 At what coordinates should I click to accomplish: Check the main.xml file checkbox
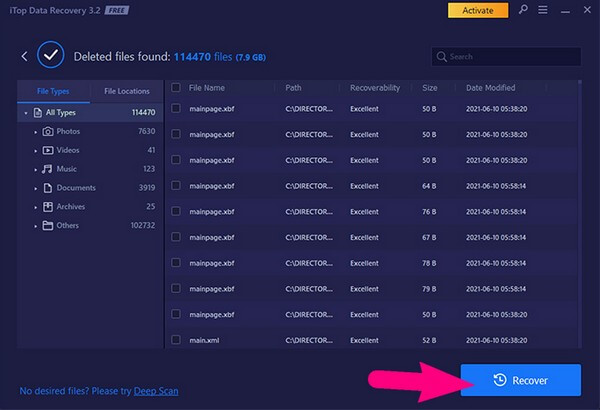click(176, 340)
